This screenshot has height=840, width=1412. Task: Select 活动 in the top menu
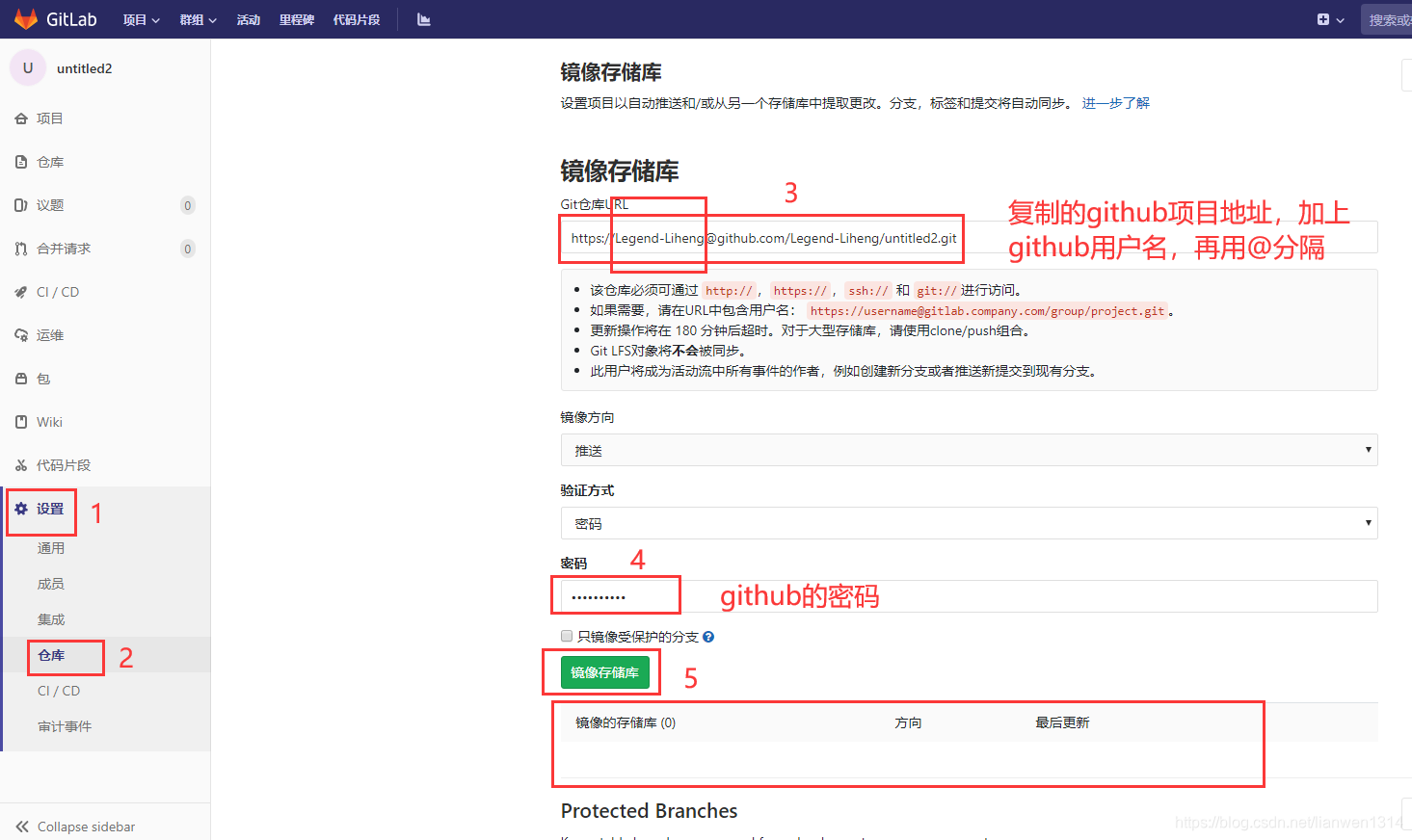(248, 18)
